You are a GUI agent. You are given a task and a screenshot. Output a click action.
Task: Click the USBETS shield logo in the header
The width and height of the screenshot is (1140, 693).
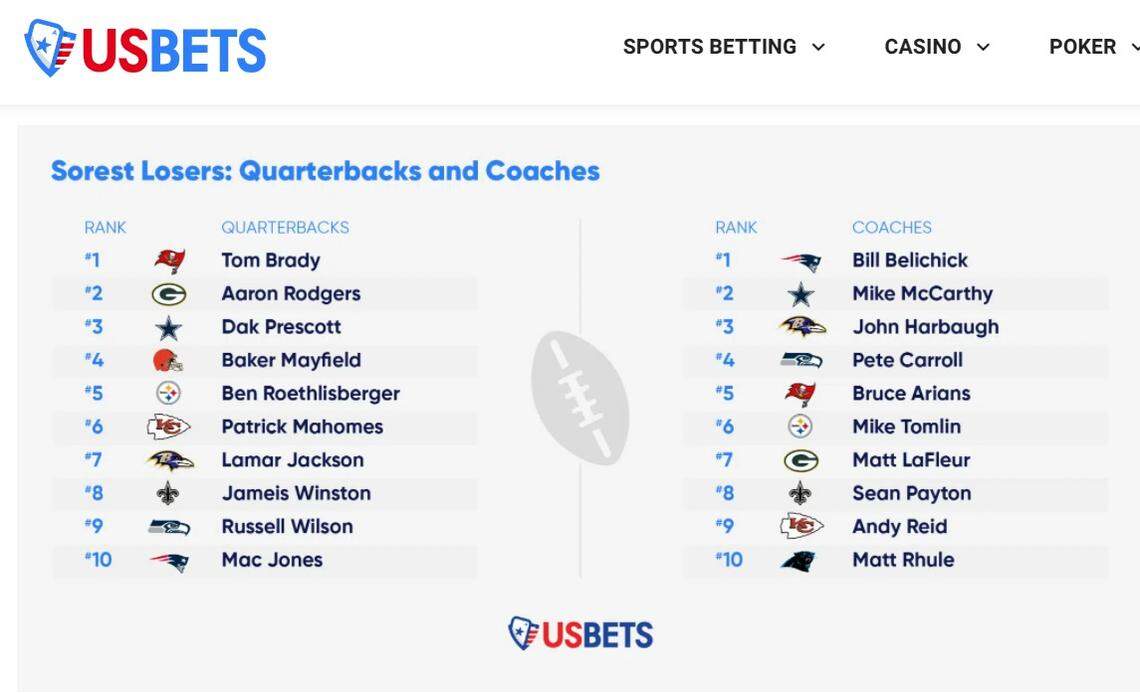[46, 46]
